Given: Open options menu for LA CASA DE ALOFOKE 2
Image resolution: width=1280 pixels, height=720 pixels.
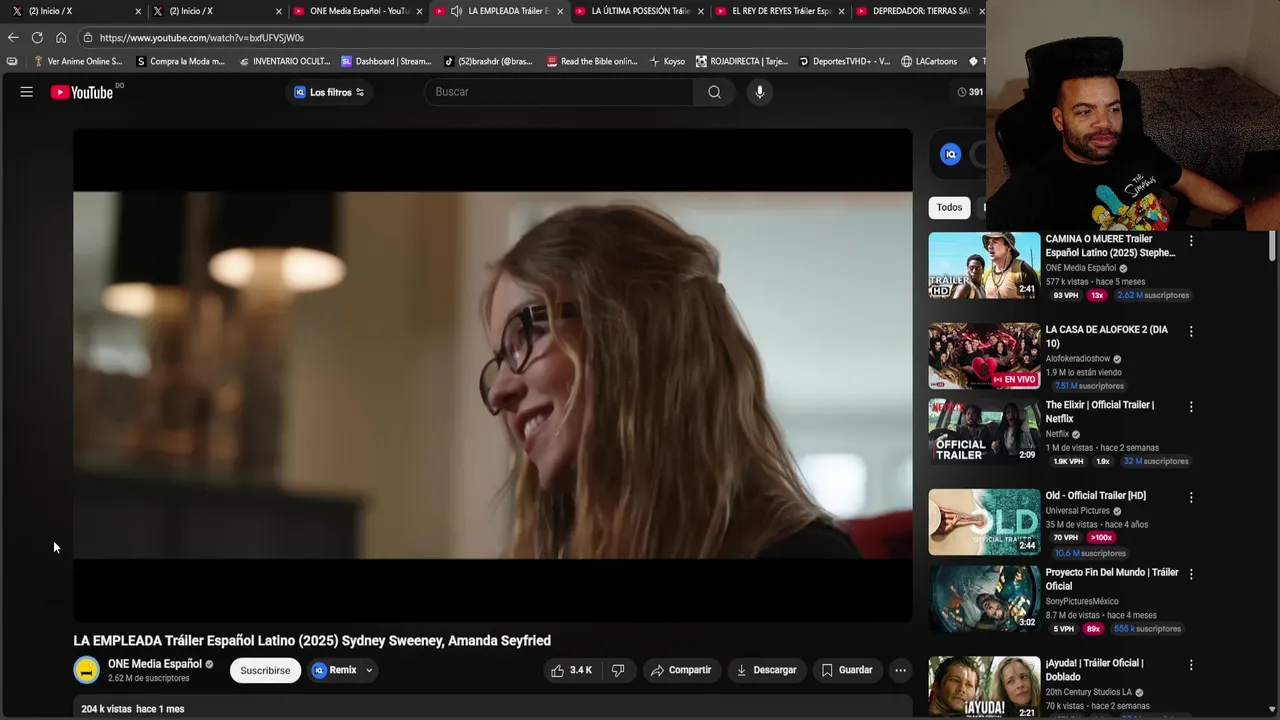Looking at the screenshot, I should pyautogui.click(x=1190, y=331).
